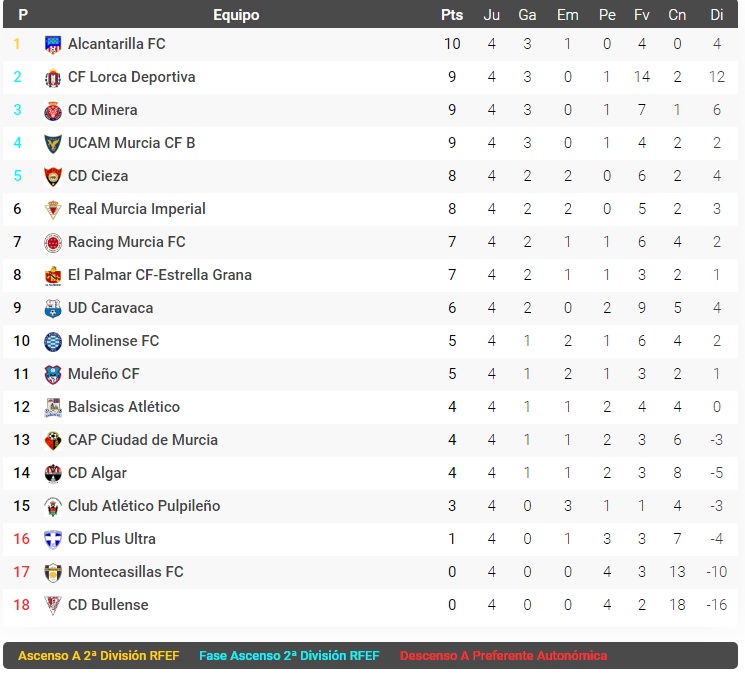Screen dimensions: 745x674
Task: Open Racing Murcia FC team link
Action: point(126,242)
